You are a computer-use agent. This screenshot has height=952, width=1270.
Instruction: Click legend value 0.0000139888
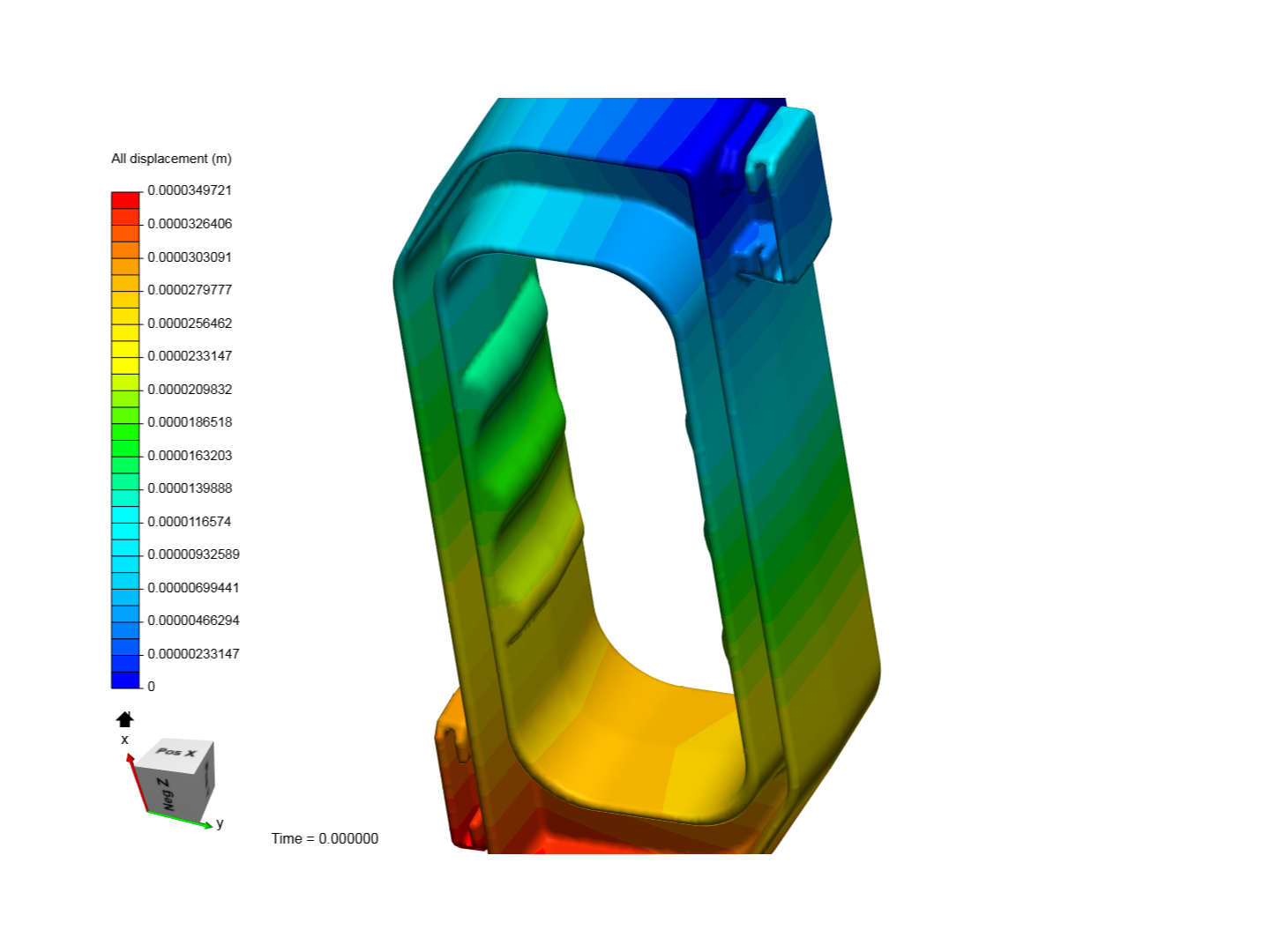190,488
